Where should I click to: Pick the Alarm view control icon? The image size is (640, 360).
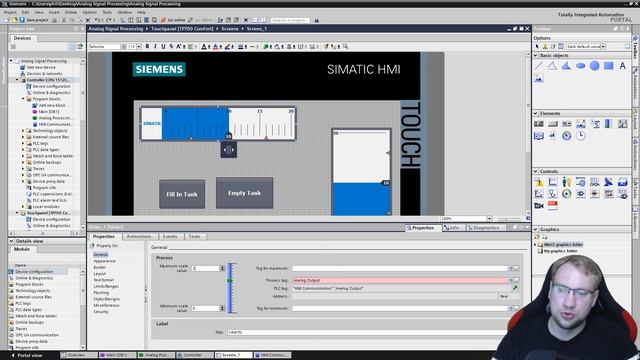click(x=539, y=182)
